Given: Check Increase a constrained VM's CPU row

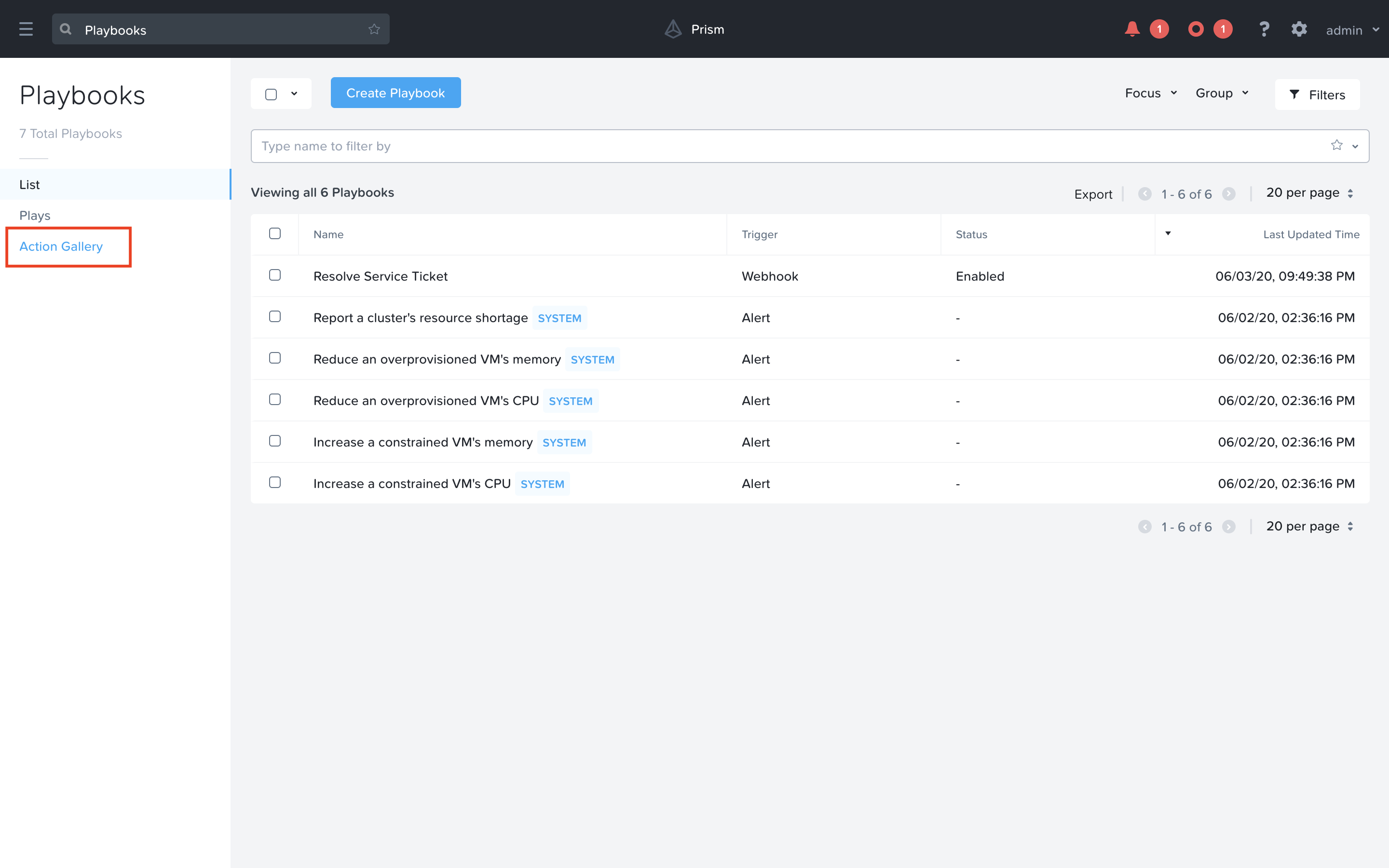Looking at the screenshot, I should pyautogui.click(x=275, y=482).
